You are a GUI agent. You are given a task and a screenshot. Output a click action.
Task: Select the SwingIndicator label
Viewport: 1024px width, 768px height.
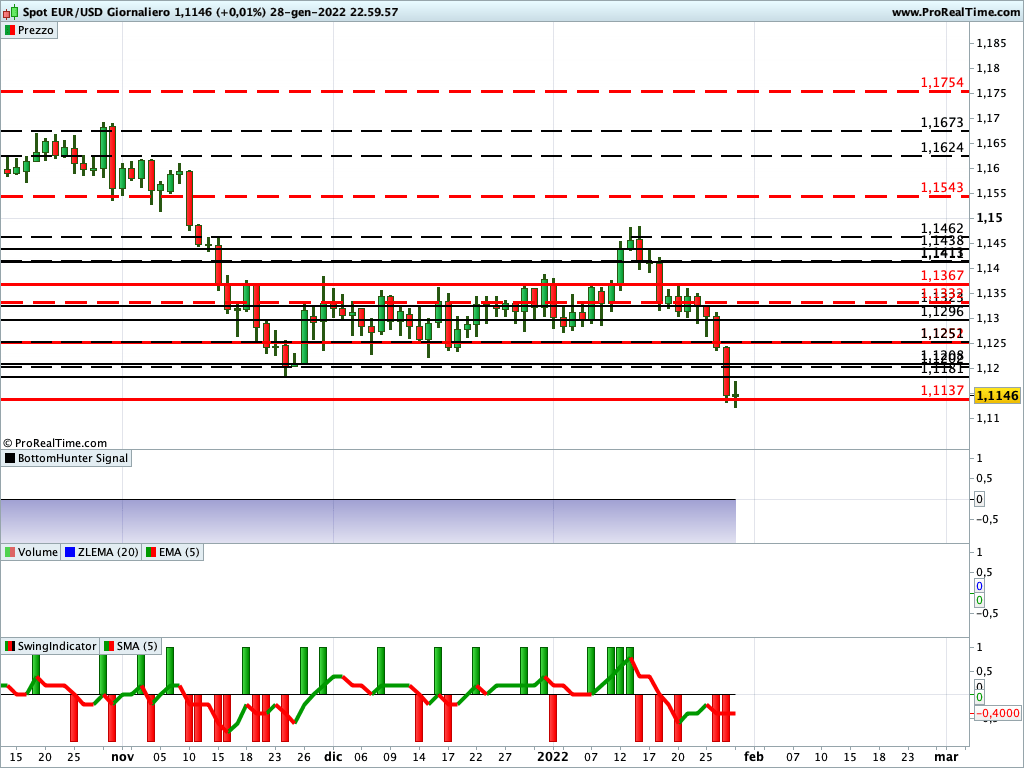pos(56,646)
